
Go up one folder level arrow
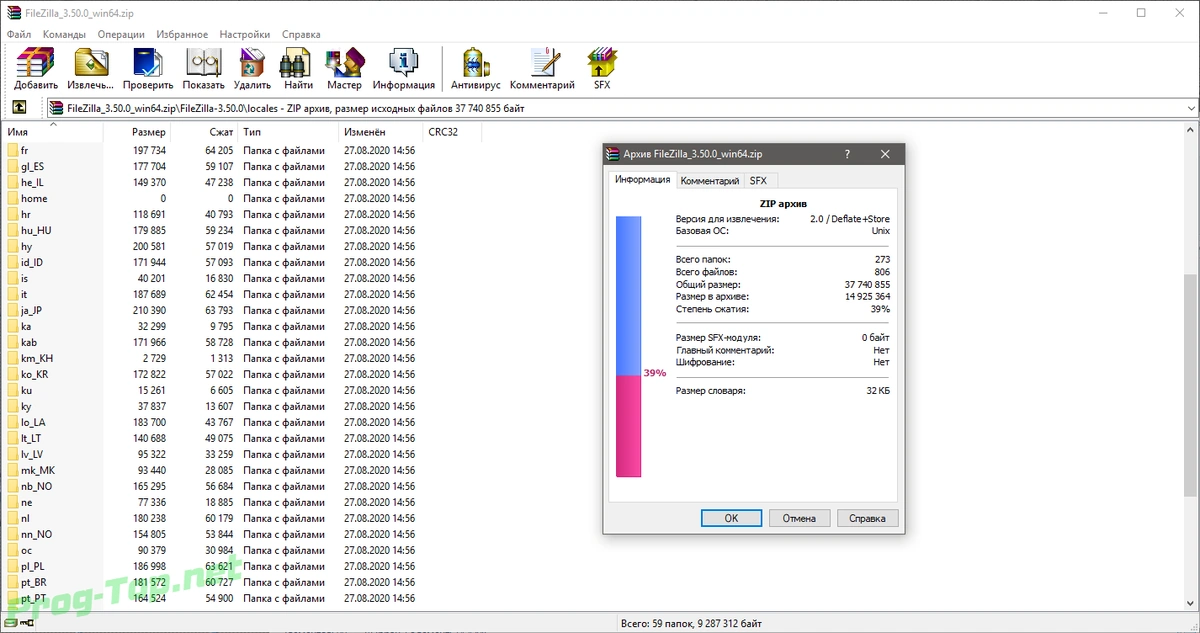pyautogui.click(x=19, y=108)
